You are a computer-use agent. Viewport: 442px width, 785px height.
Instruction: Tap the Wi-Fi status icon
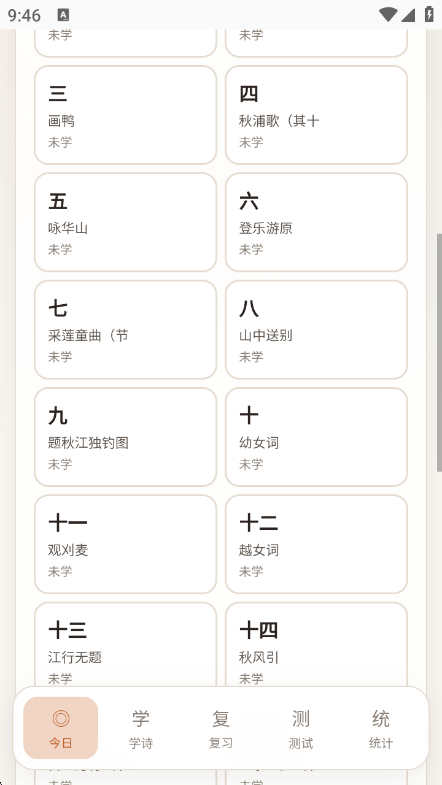[388, 15]
